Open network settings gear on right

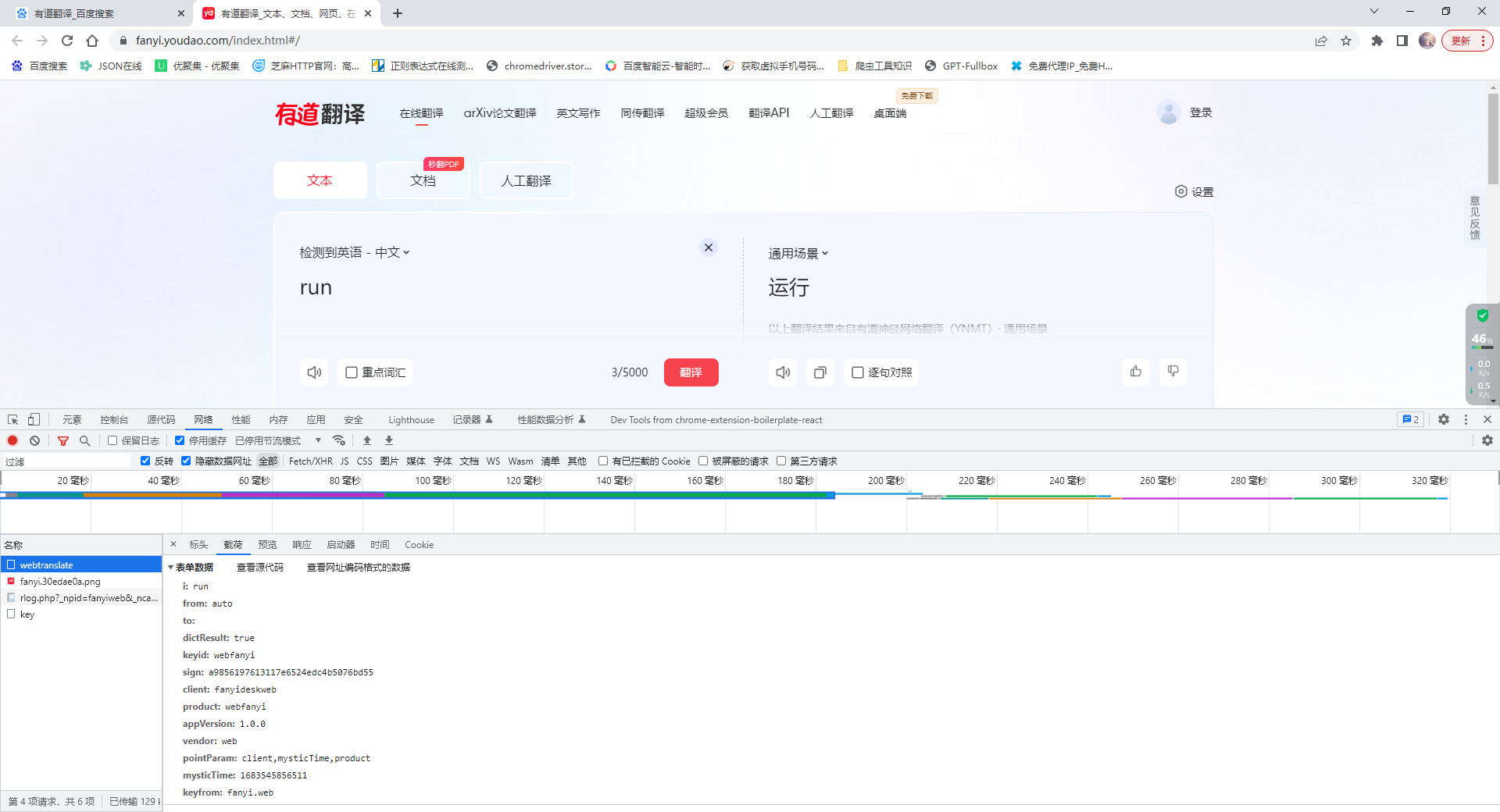pos(1487,440)
